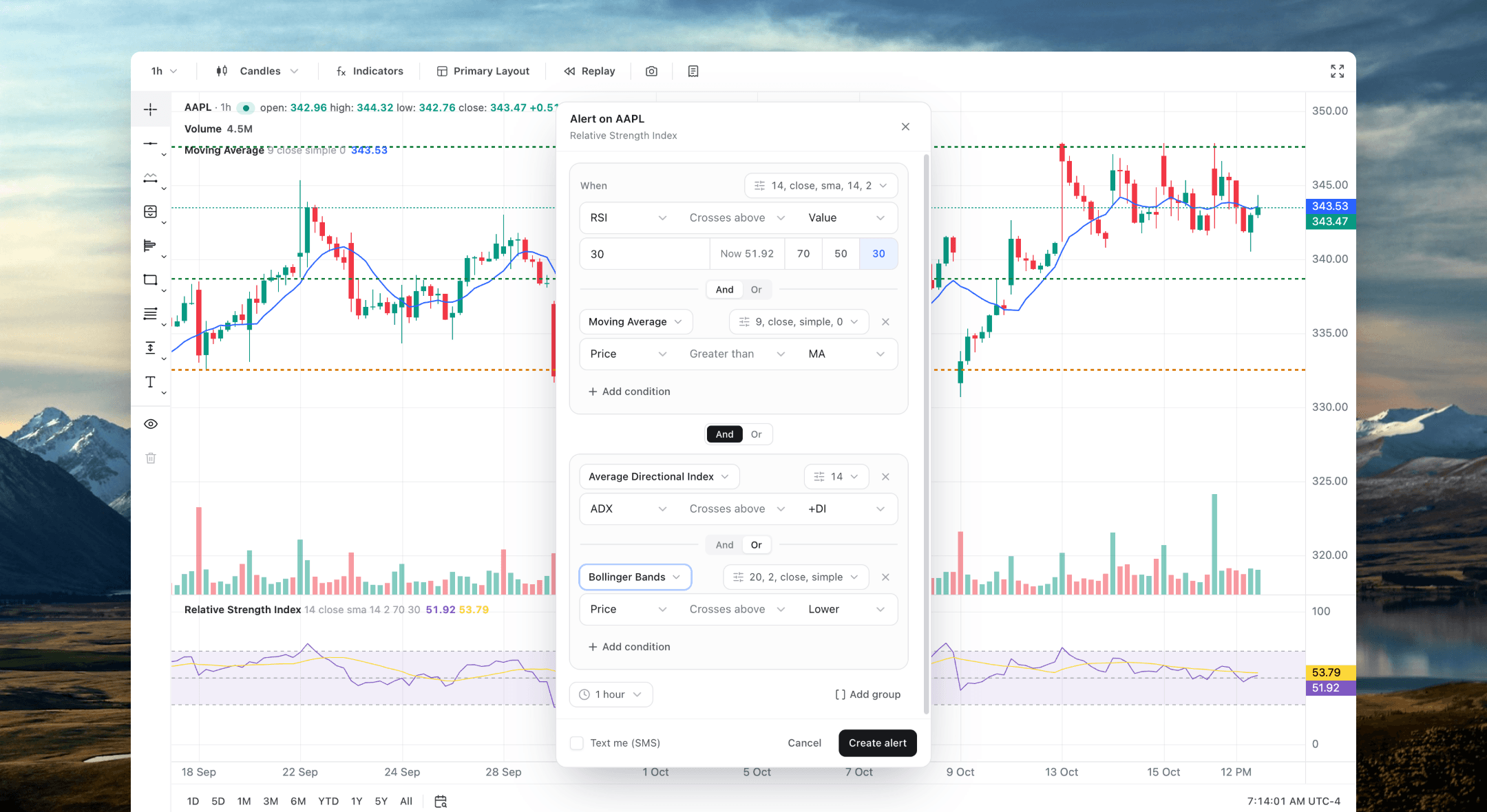Open RSI settings 14, close, sma dropdown
Screen dimensions: 1487x812
click(x=821, y=186)
